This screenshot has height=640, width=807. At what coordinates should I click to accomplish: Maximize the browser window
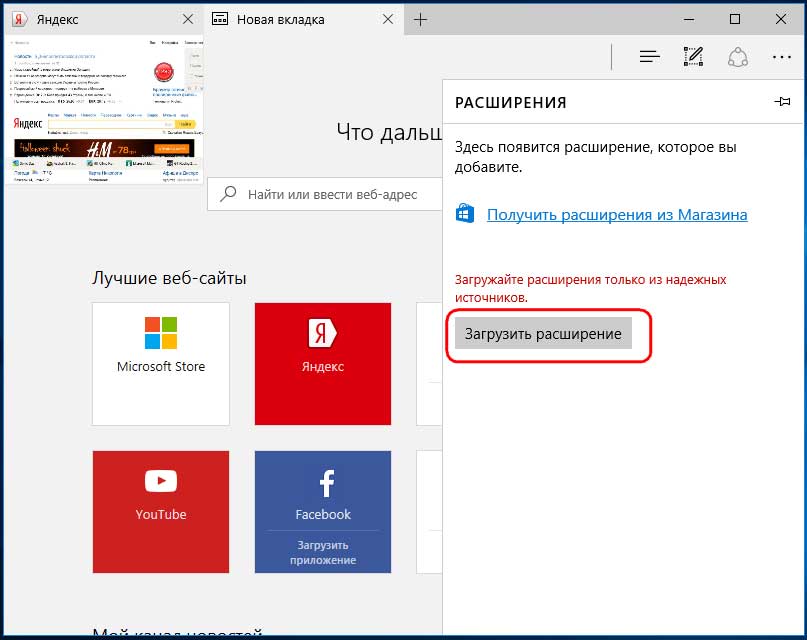(x=735, y=20)
